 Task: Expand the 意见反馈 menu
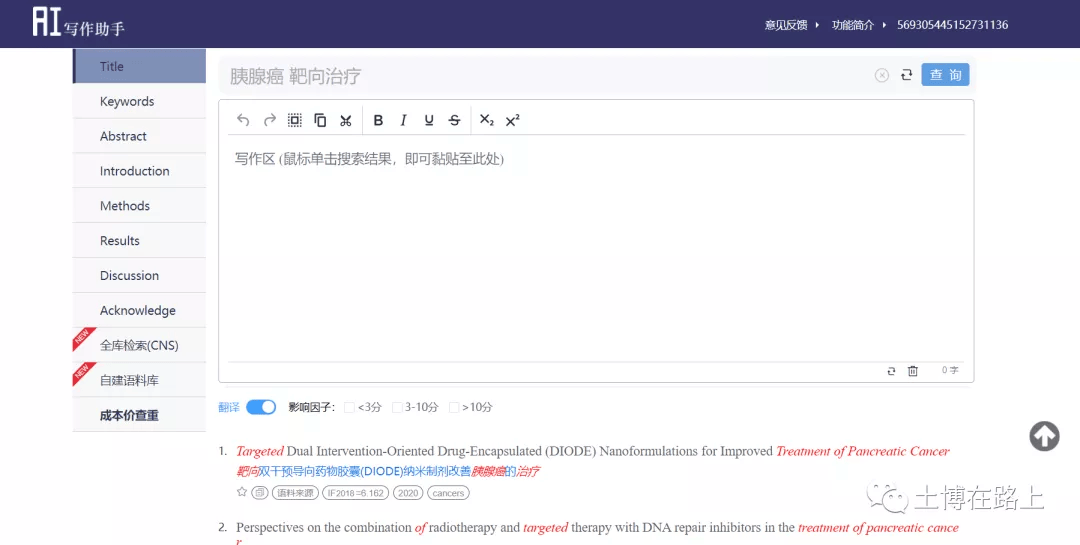coord(791,25)
